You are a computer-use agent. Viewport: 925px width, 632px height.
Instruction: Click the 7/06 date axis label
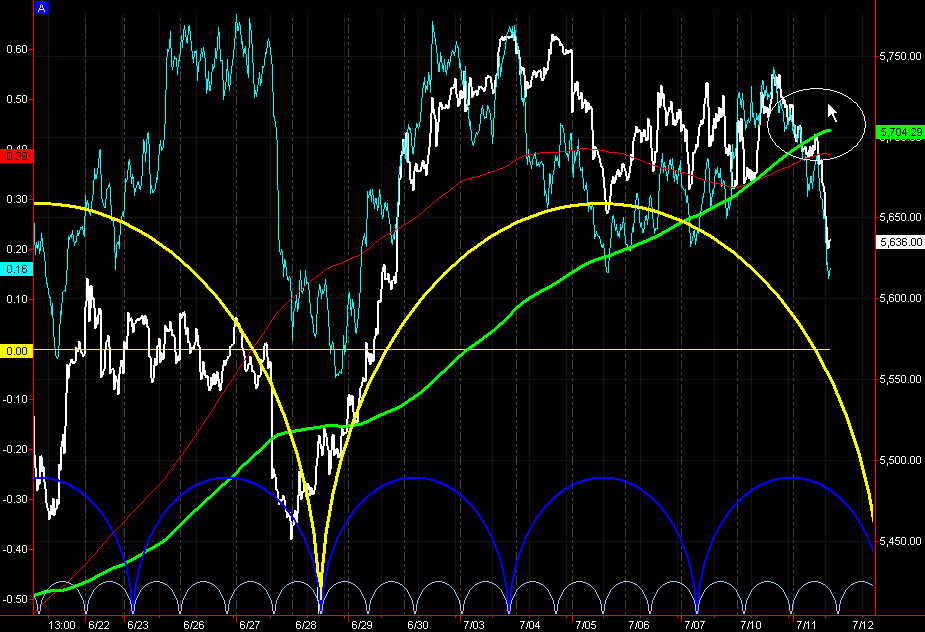pos(639,625)
